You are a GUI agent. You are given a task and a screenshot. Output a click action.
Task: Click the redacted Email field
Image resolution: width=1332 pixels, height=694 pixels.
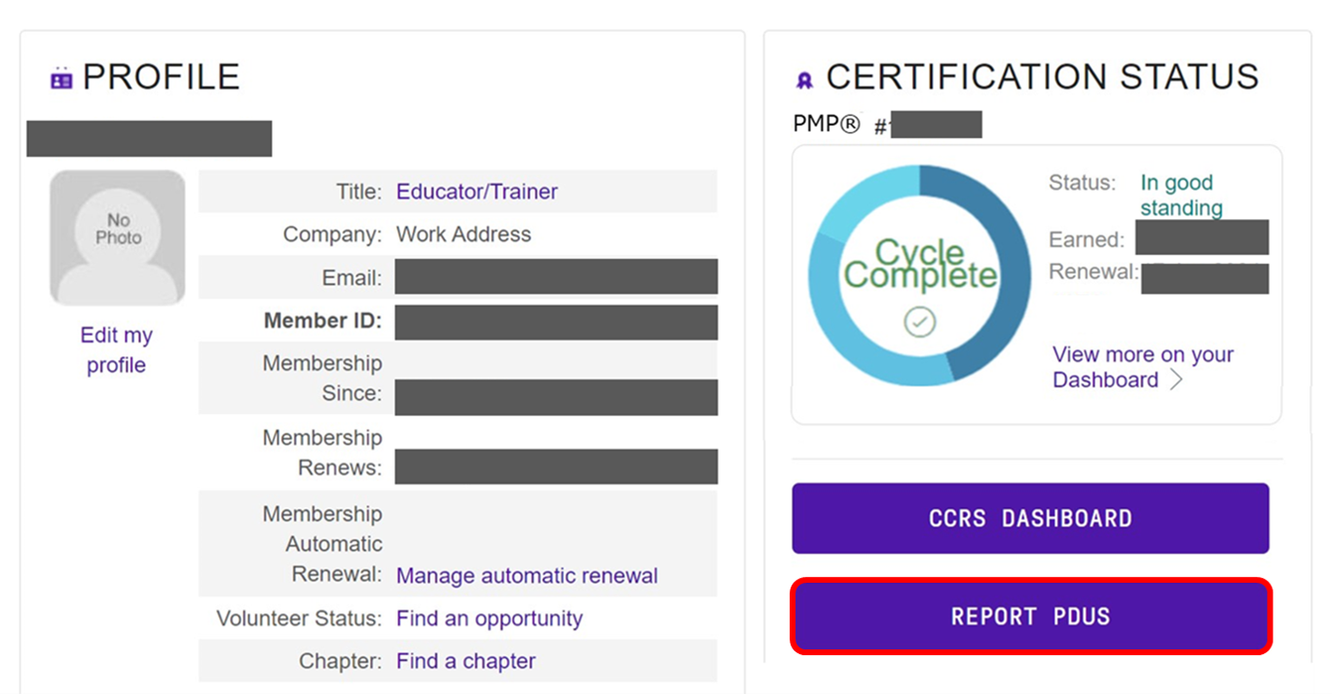pos(556,277)
